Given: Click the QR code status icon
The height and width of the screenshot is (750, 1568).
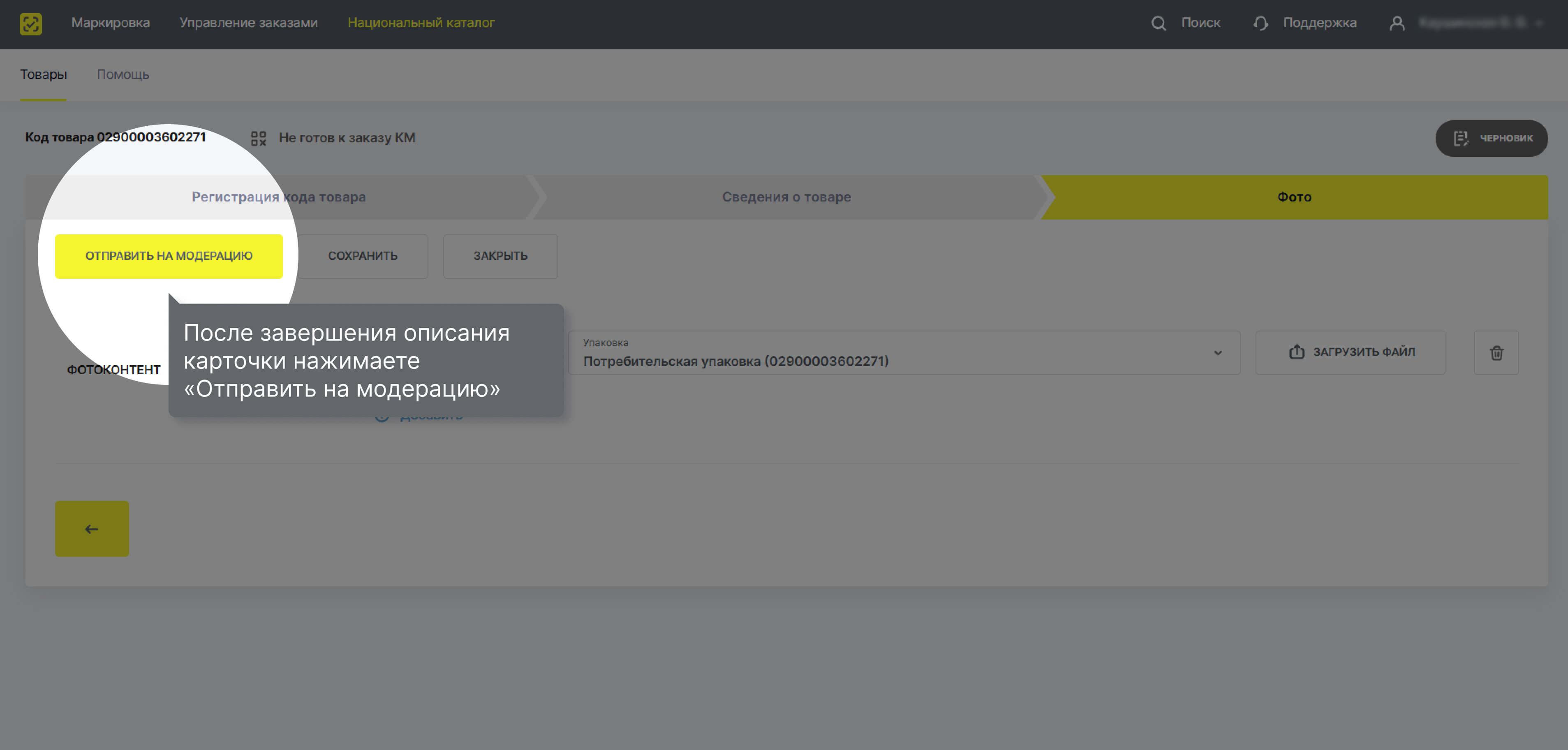Looking at the screenshot, I should pyautogui.click(x=258, y=138).
